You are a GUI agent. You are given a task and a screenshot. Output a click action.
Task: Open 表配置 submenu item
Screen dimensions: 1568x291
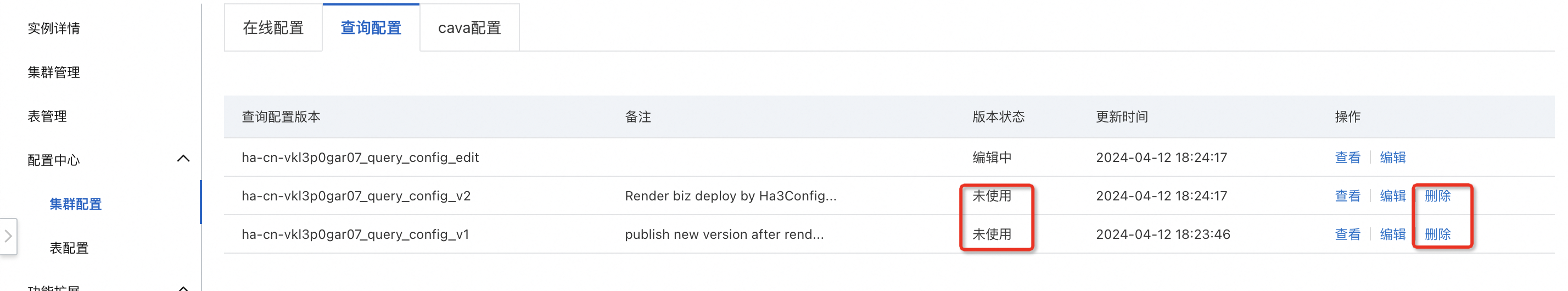pyautogui.click(x=69, y=248)
